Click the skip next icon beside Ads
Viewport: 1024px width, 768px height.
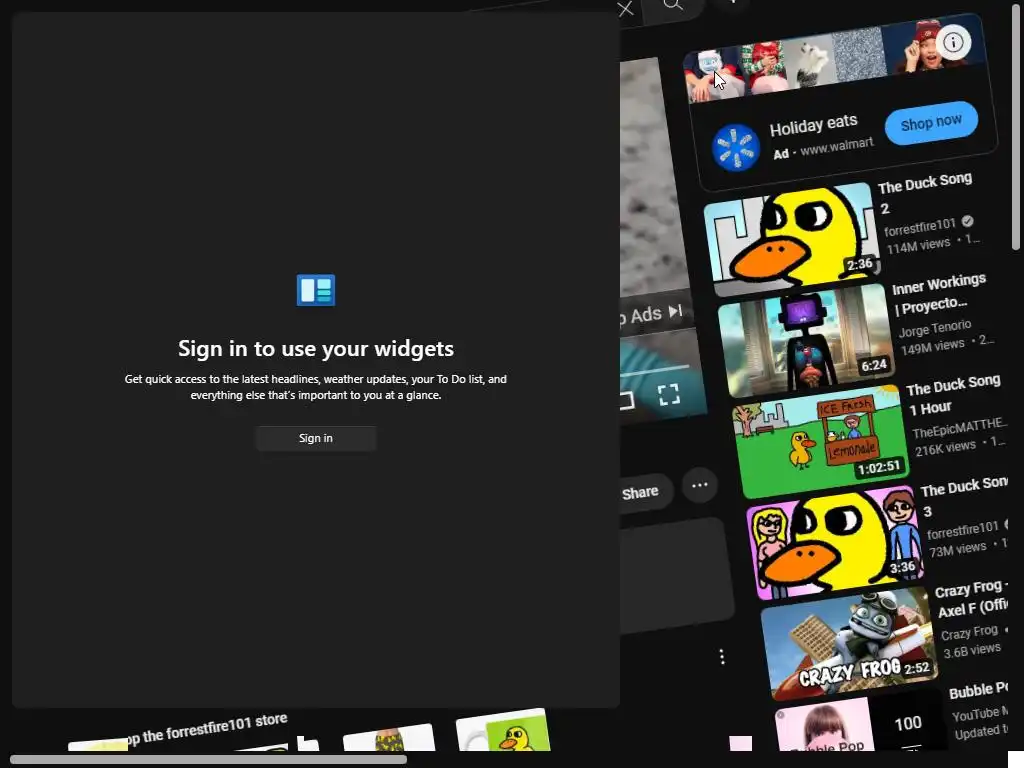click(x=676, y=312)
